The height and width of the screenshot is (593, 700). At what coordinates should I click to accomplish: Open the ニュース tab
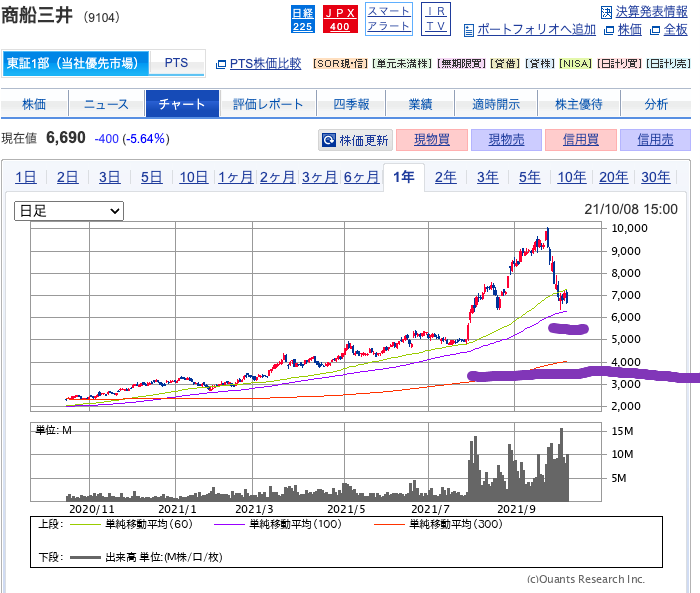(106, 104)
